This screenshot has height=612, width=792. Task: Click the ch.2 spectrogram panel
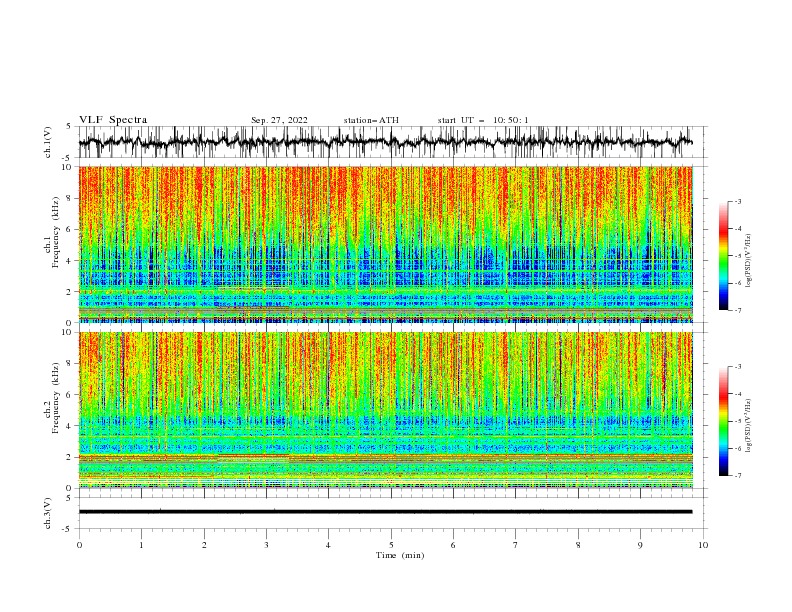[x=385, y=410]
